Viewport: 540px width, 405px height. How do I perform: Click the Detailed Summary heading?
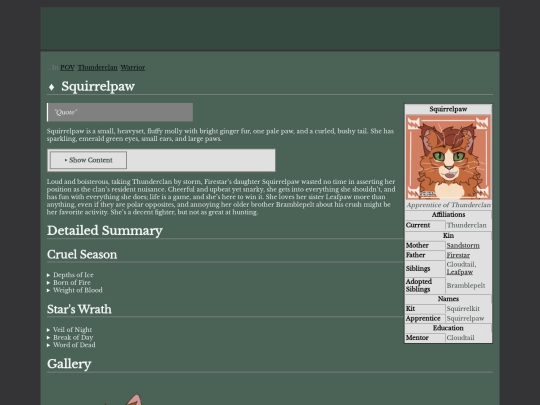[x=105, y=231]
